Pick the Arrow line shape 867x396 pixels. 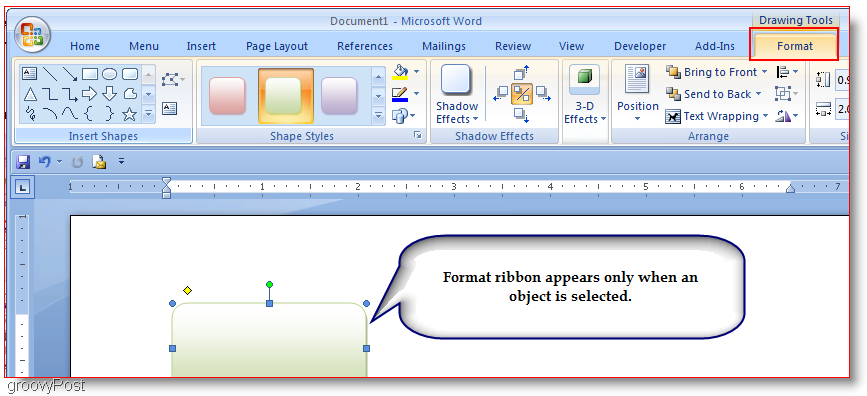(x=70, y=74)
